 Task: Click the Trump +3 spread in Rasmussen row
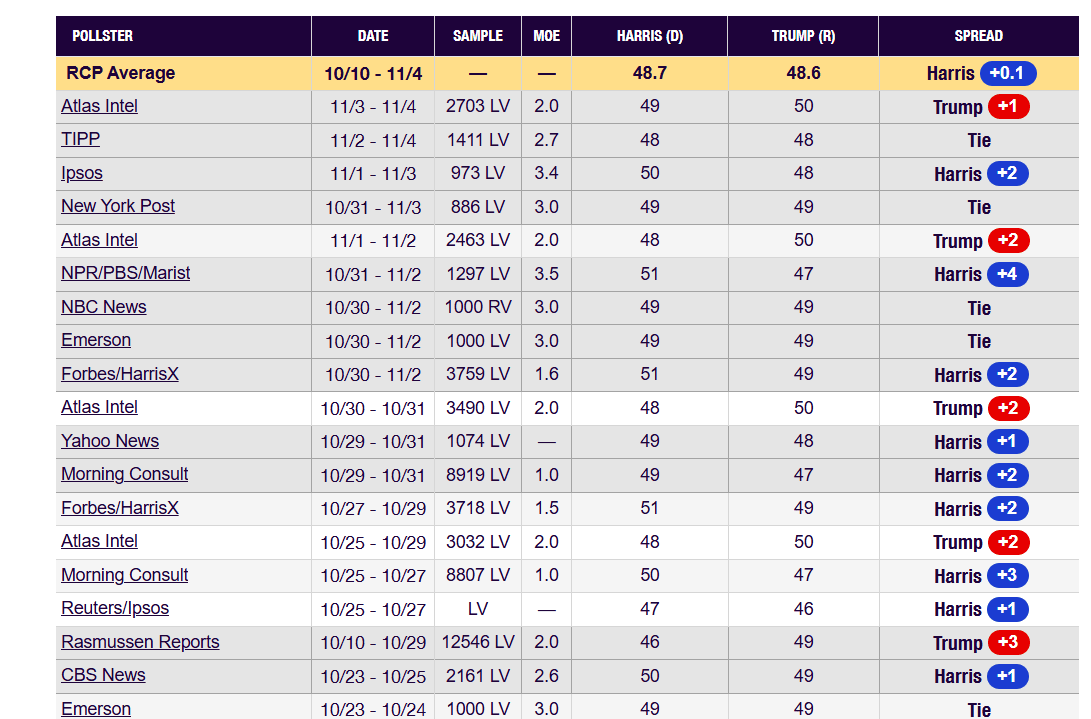(x=1008, y=642)
